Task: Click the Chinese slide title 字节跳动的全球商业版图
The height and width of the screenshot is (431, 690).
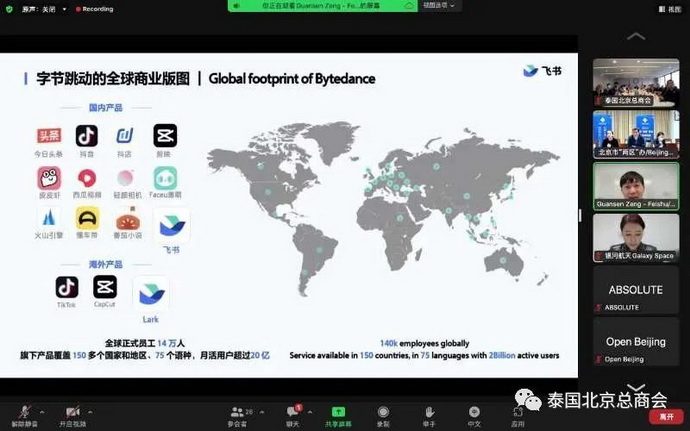Action: coord(113,79)
